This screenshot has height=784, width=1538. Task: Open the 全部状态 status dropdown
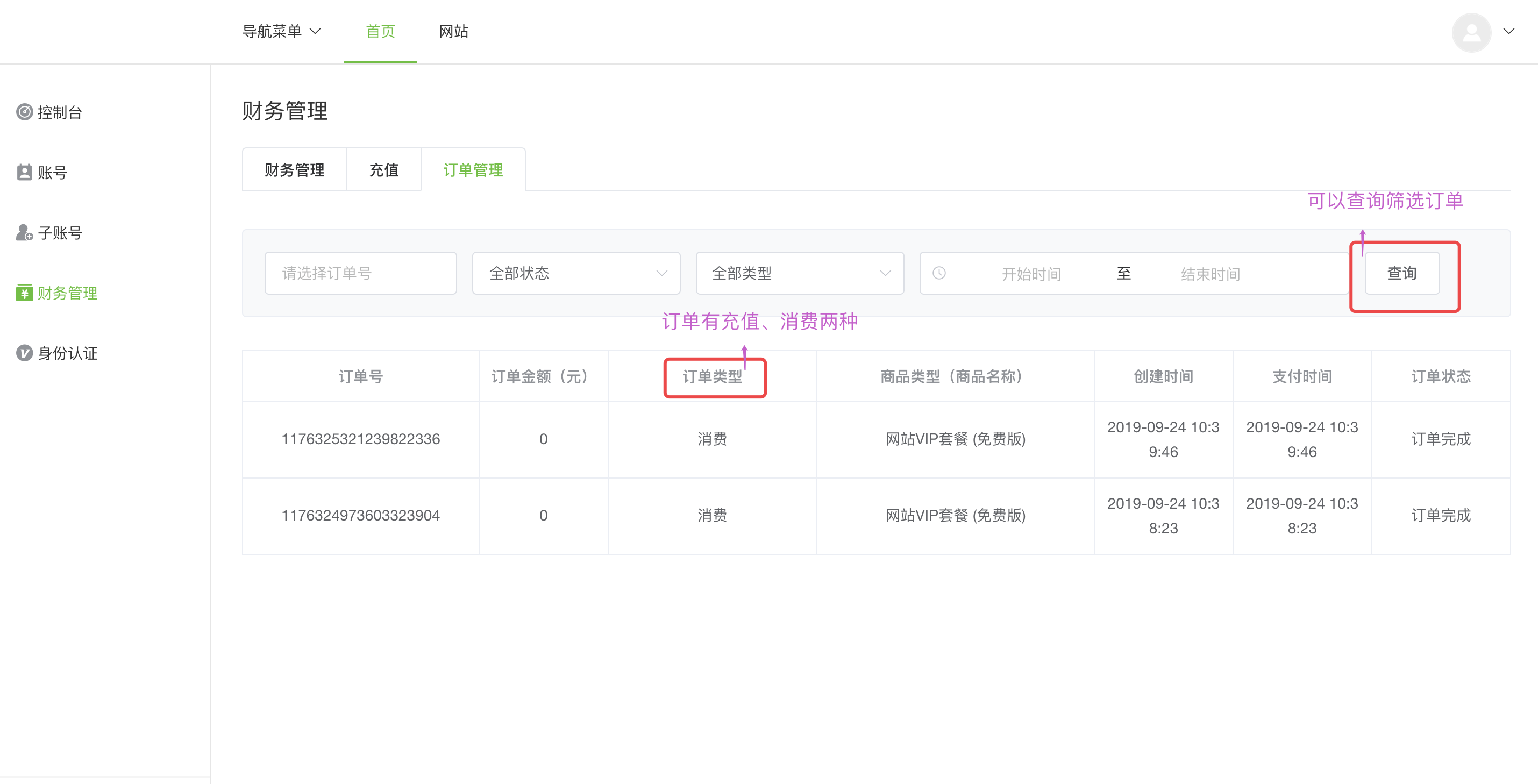click(x=576, y=274)
